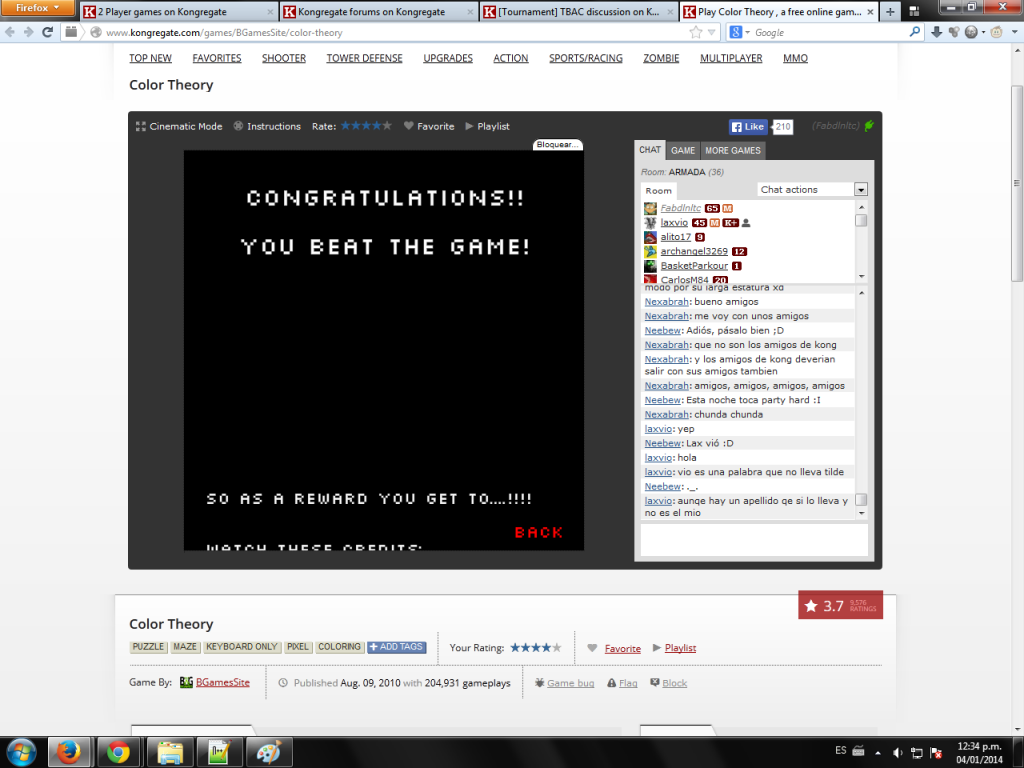Viewport: 1024px width, 768px height.
Task: Click FabdInItc avatar in chat user list
Action: 650,208
